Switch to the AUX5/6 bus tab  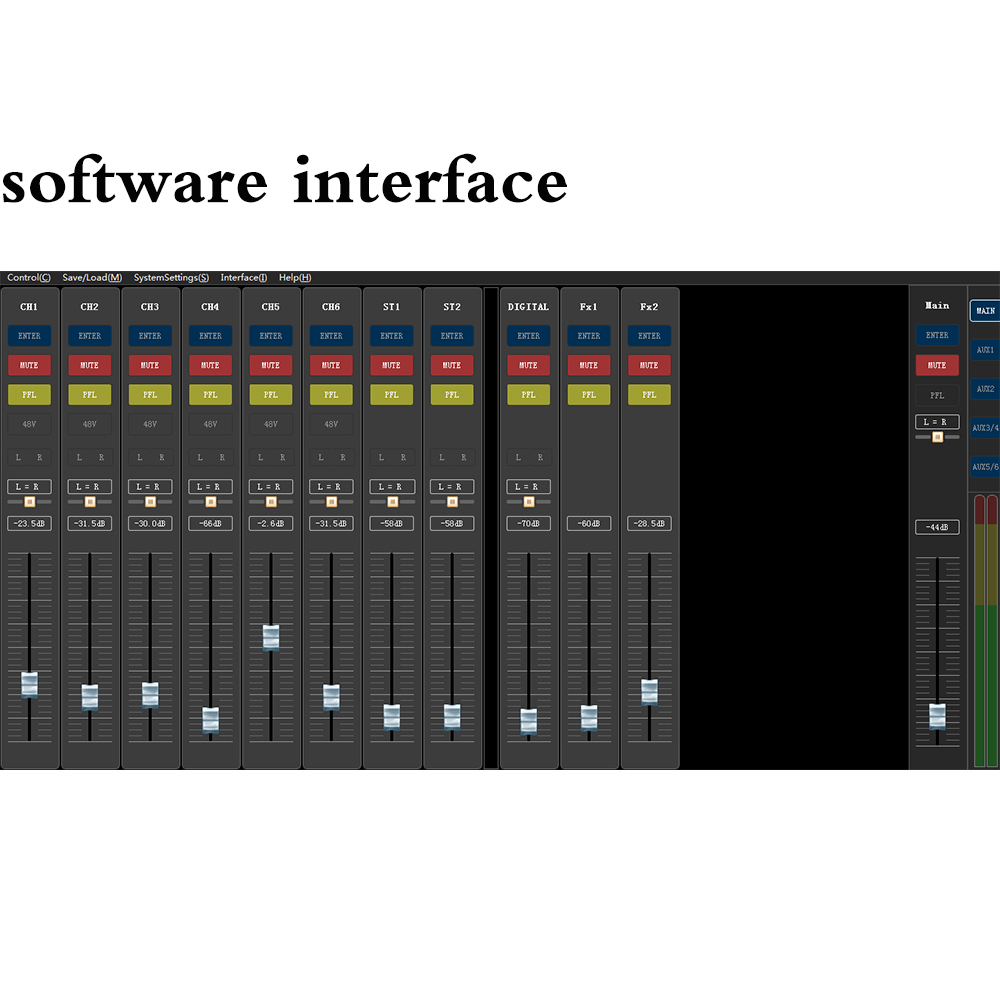tap(985, 467)
